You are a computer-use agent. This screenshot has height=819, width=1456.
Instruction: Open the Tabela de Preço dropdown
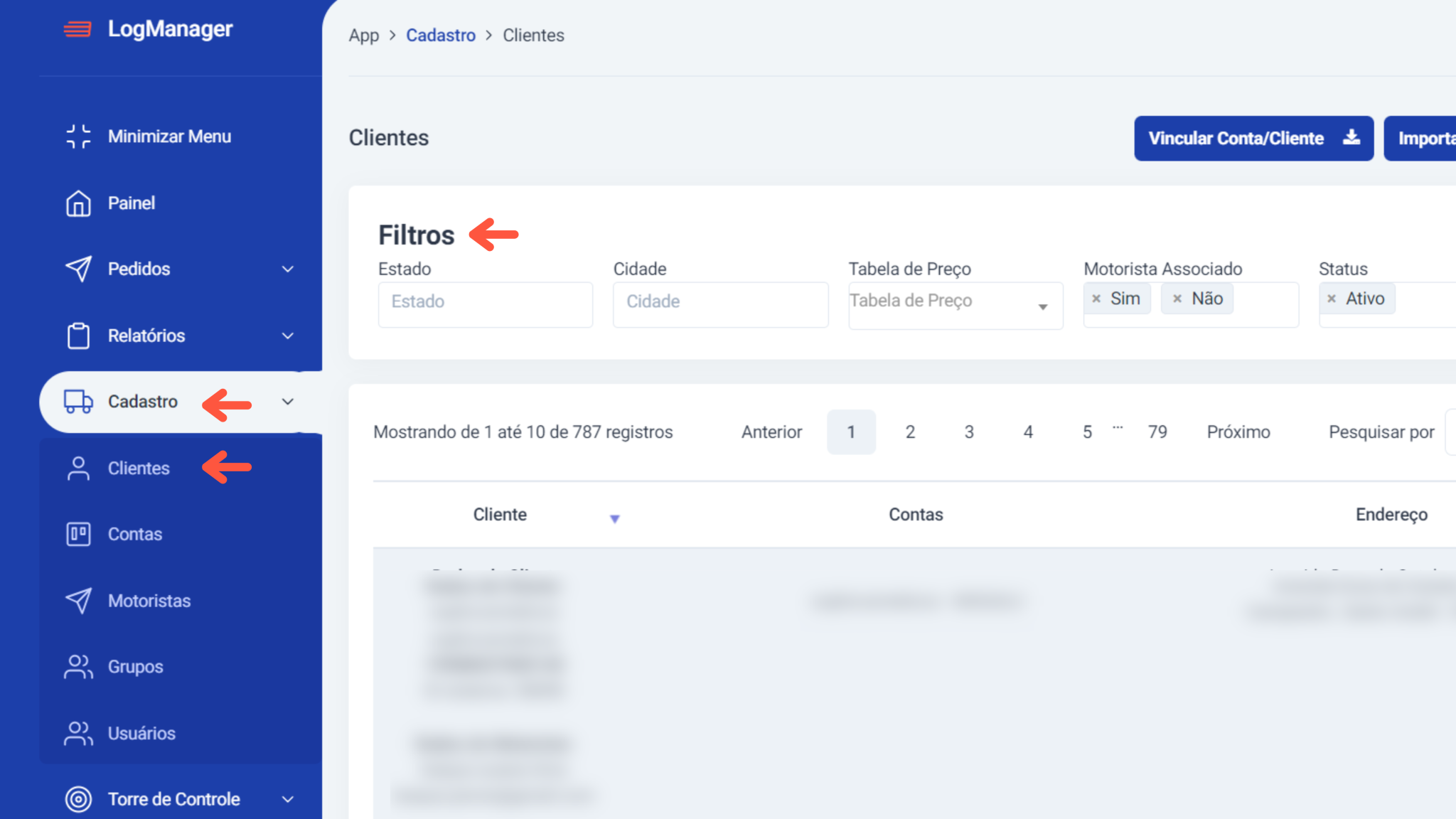click(x=1044, y=306)
